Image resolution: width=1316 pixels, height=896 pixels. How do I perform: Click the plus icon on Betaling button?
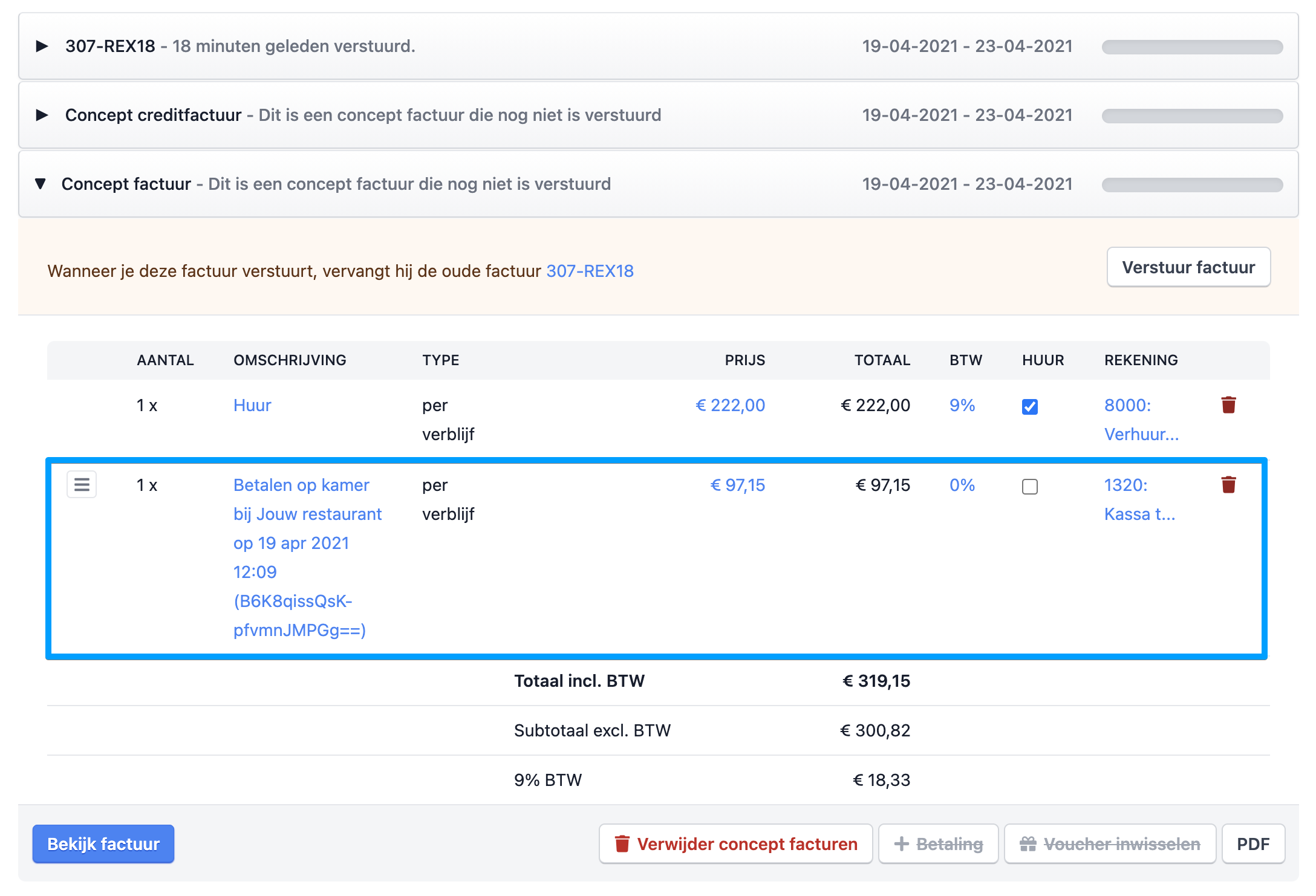tap(901, 844)
